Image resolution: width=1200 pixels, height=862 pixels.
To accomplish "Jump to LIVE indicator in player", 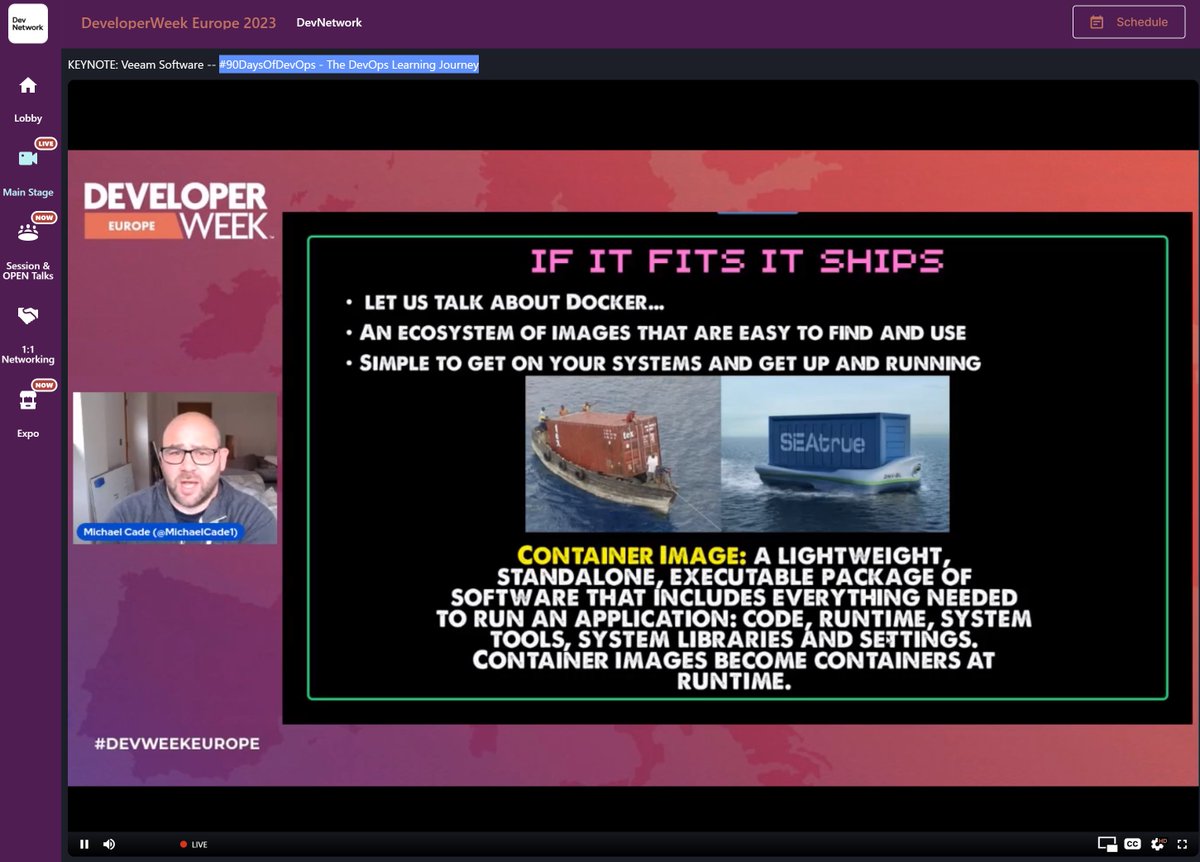I will [194, 845].
